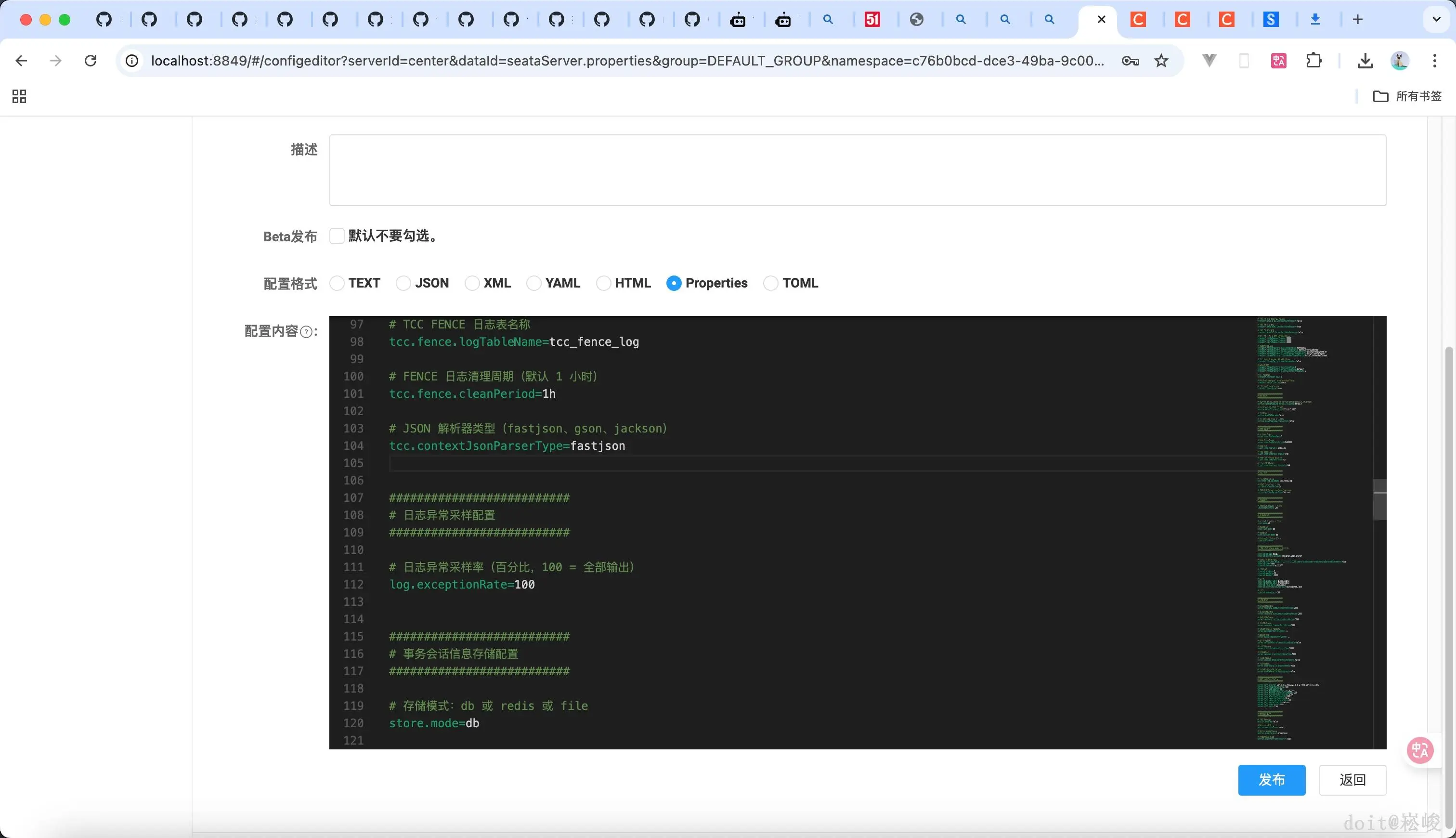This screenshot has height=838, width=1456.
Task: Open the Chrome three-dot menu
Action: 1434,60
